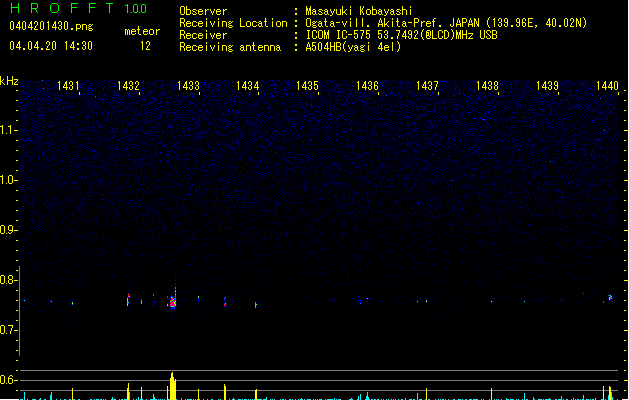
Task: Click receiver value ICOM IC-575 53.7492 MHz USB
Action: click(401, 35)
